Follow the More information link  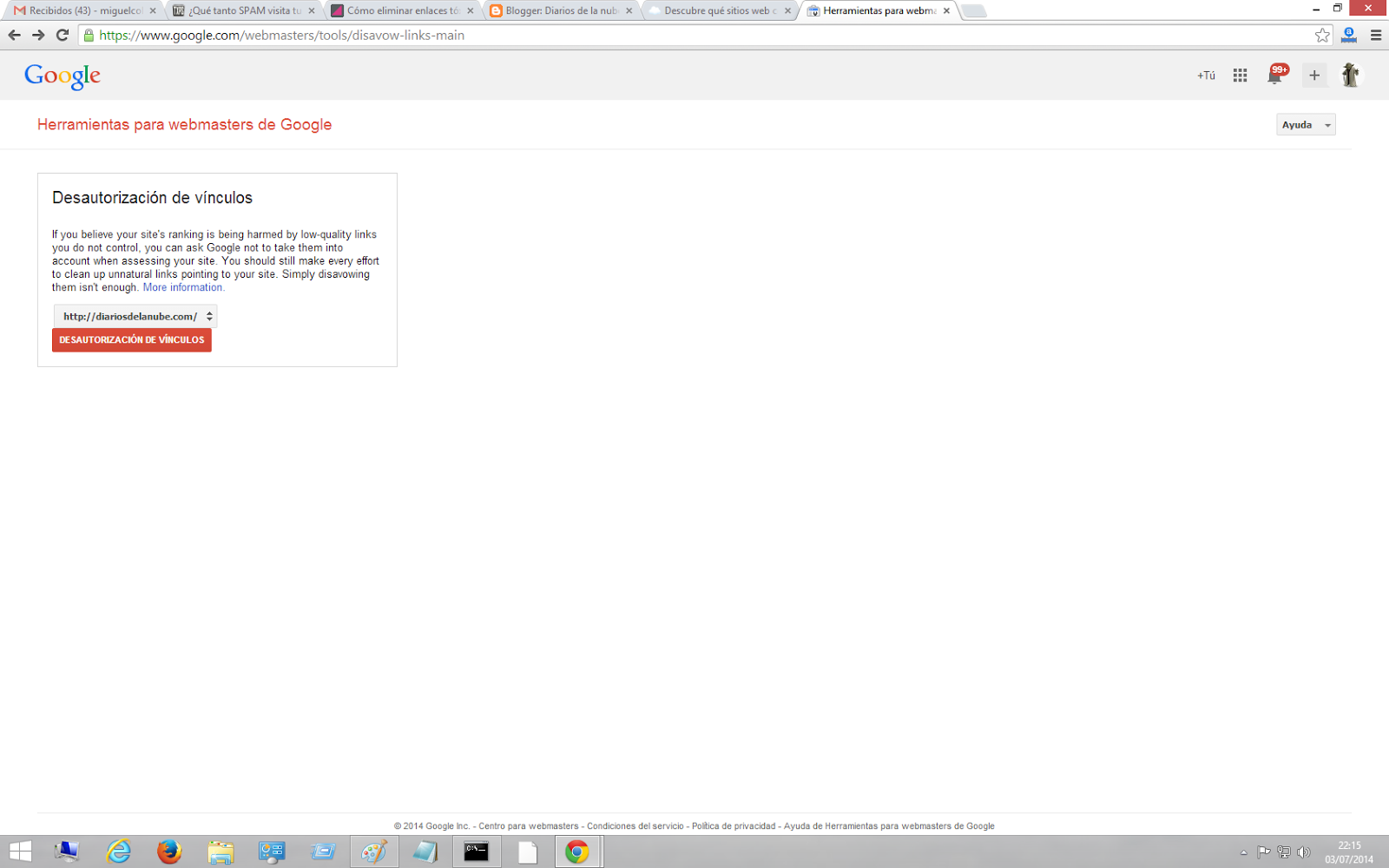click(183, 287)
